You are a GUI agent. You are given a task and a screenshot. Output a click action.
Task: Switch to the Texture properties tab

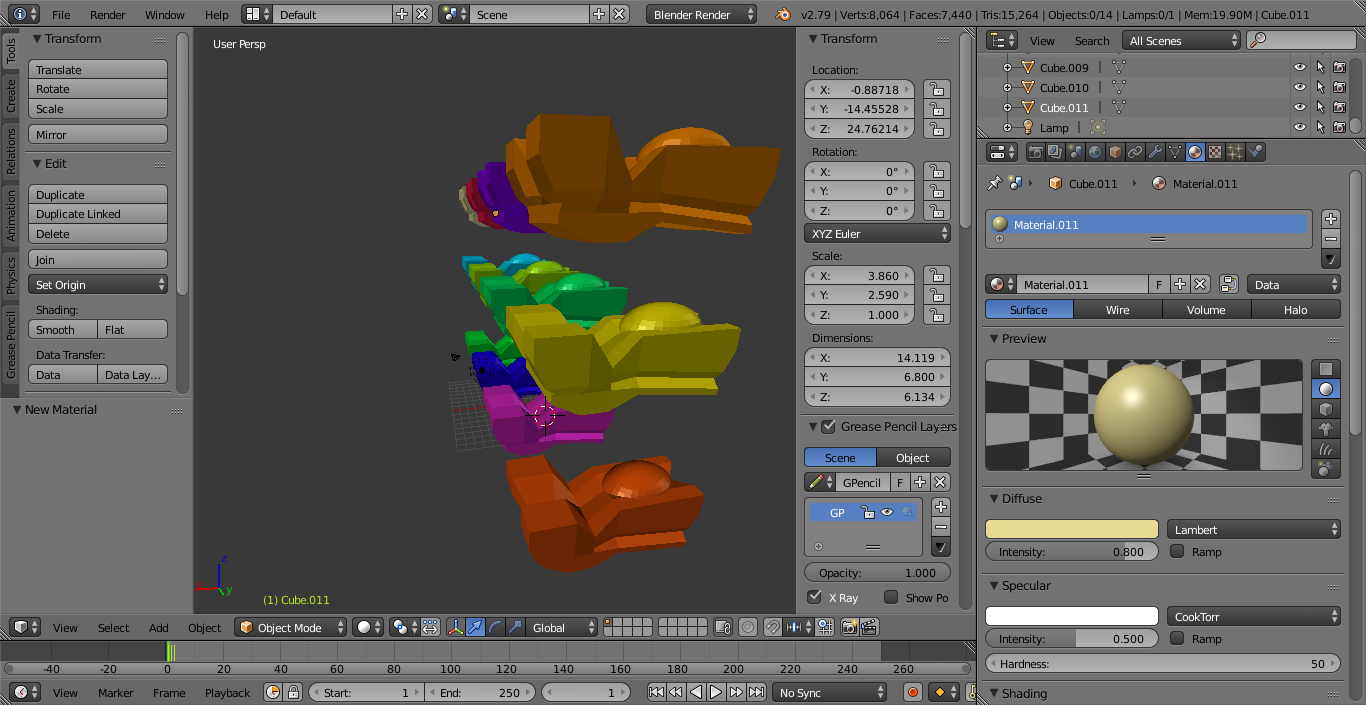(1215, 152)
